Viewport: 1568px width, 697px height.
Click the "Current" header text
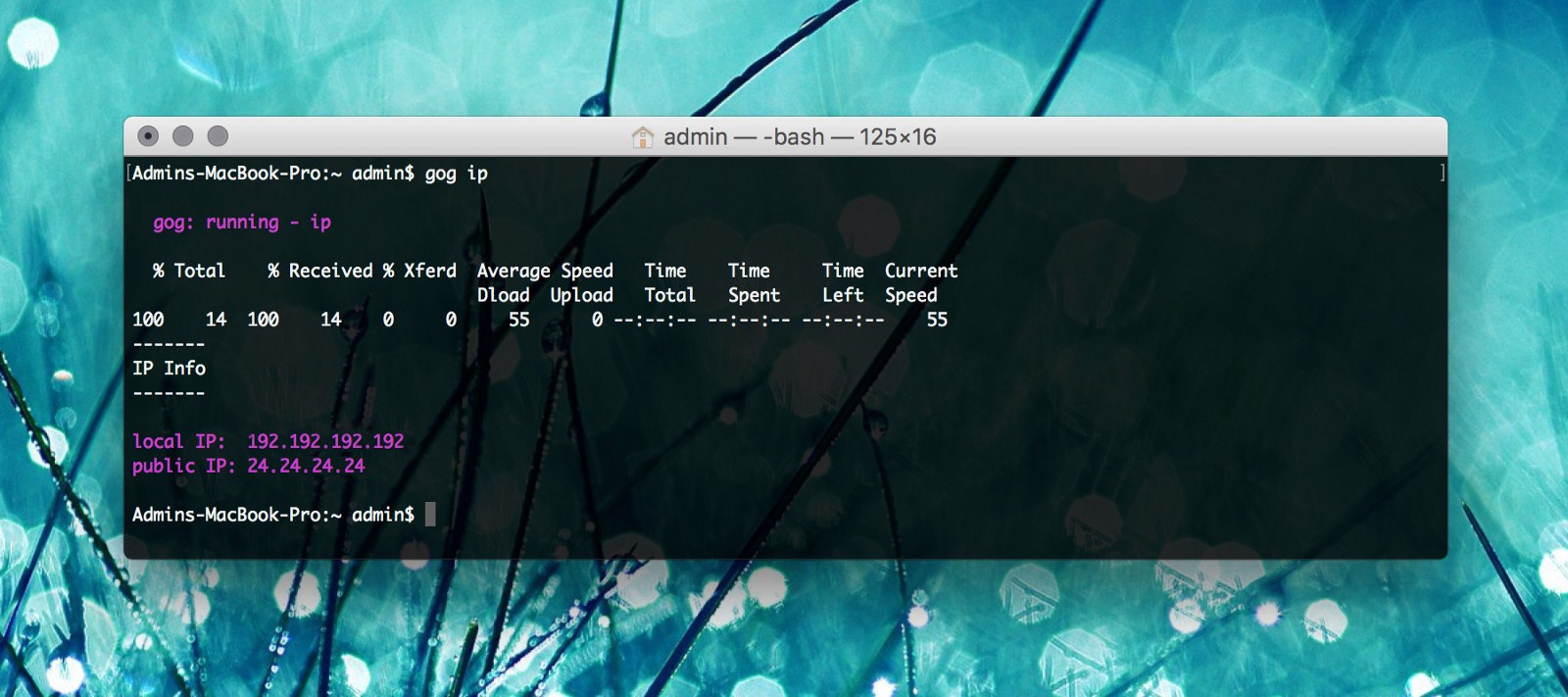pyautogui.click(x=921, y=271)
